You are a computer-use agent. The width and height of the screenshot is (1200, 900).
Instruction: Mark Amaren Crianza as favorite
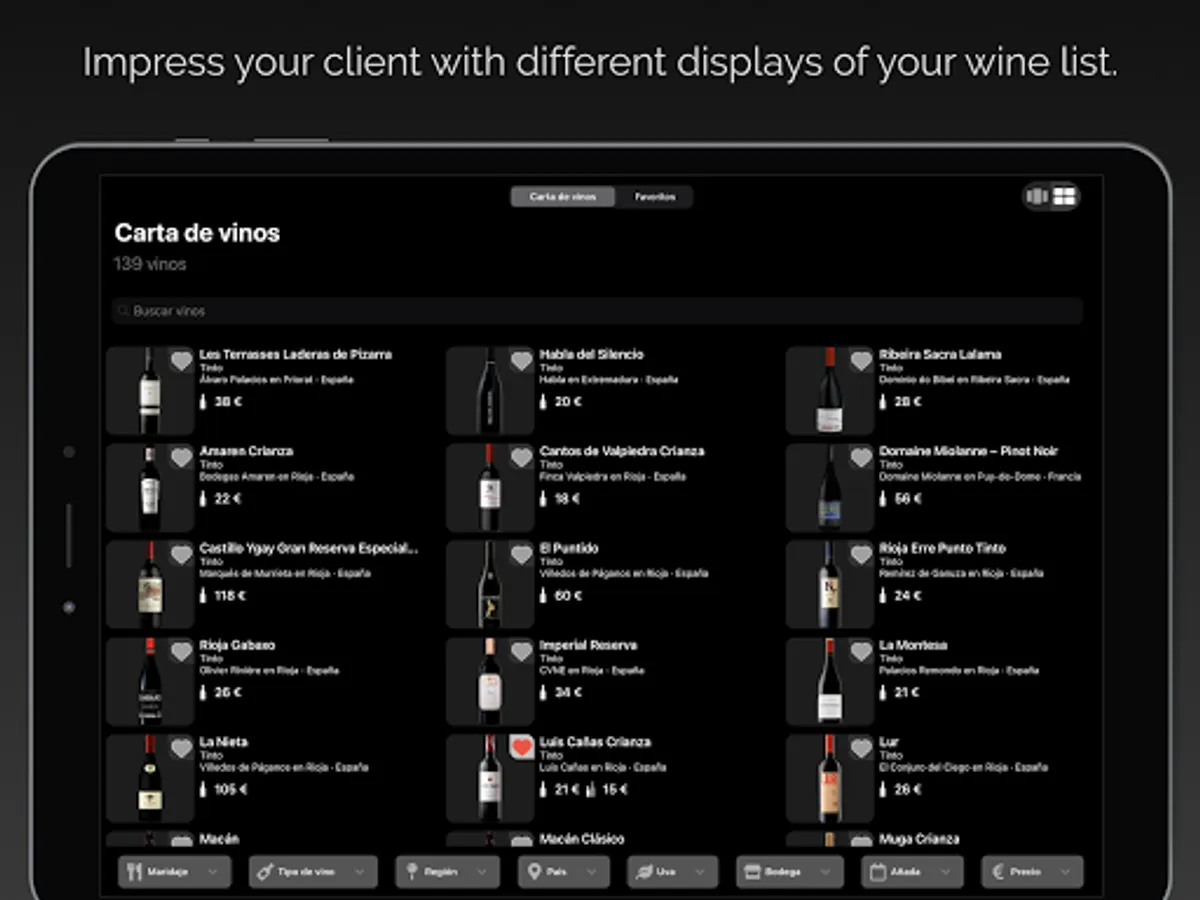click(x=181, y=458)
